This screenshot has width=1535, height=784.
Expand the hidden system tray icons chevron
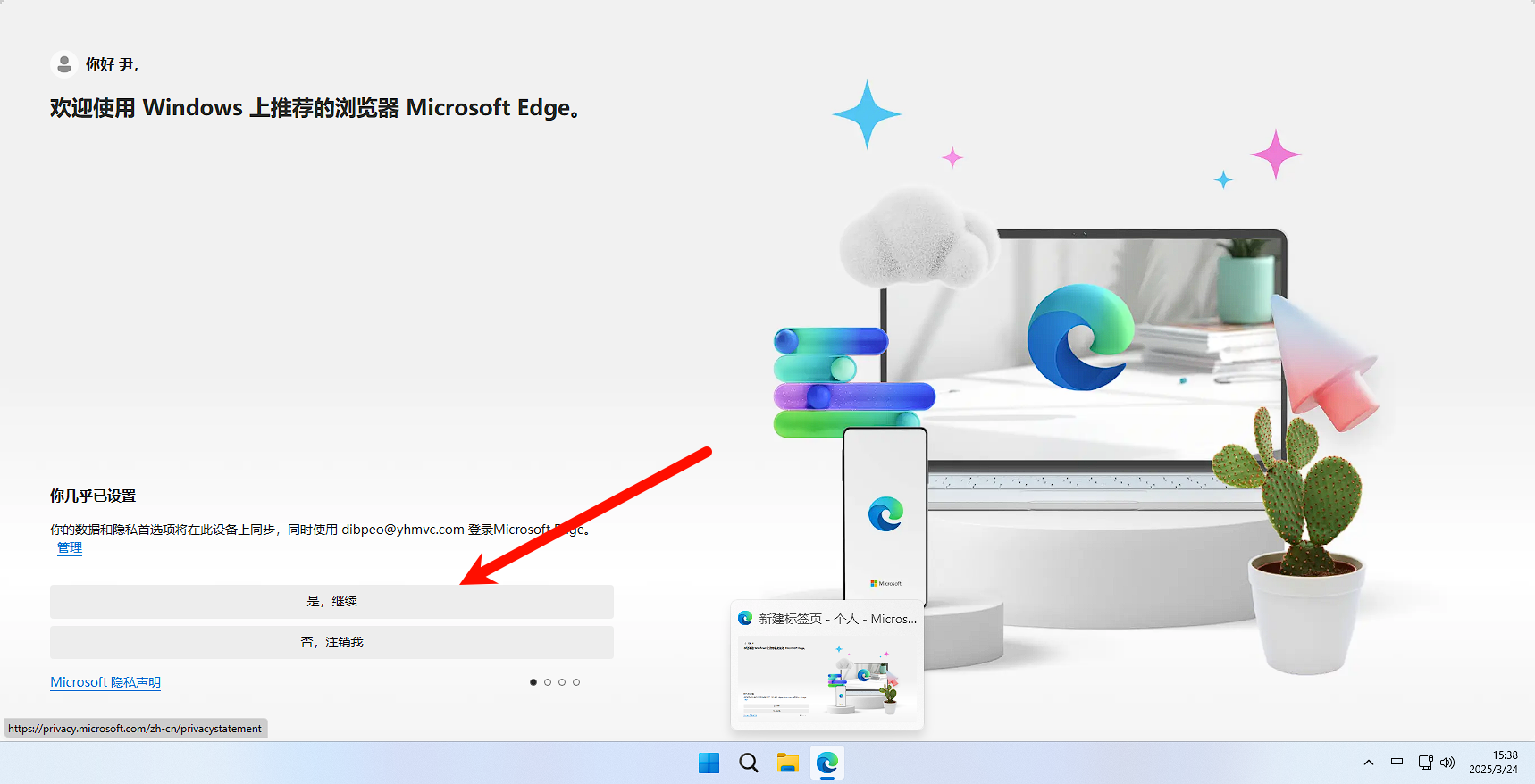(1369, 763)
